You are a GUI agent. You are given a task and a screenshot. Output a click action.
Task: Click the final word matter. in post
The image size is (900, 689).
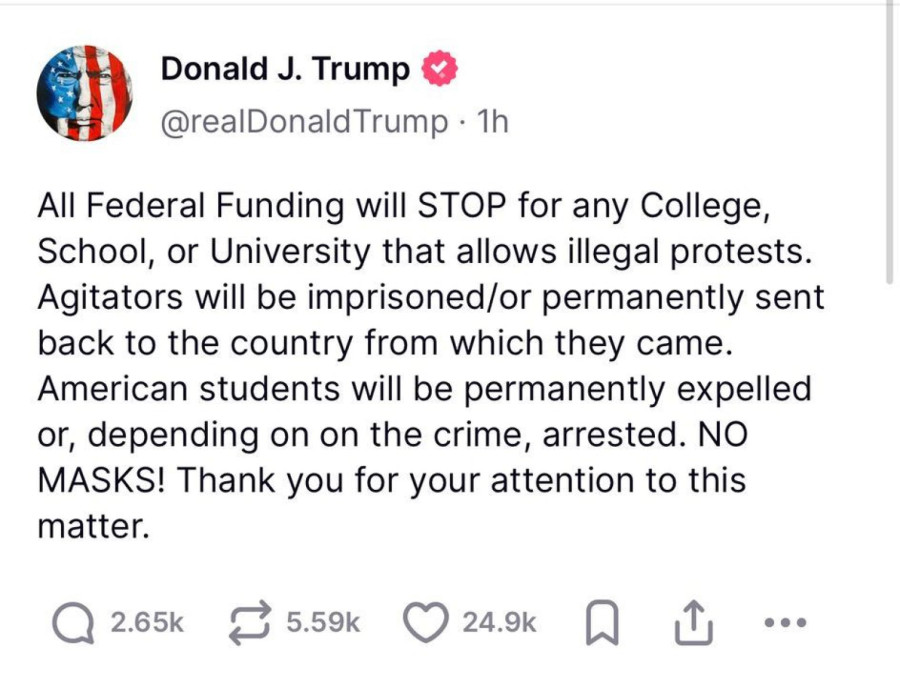tap(93, 525)
